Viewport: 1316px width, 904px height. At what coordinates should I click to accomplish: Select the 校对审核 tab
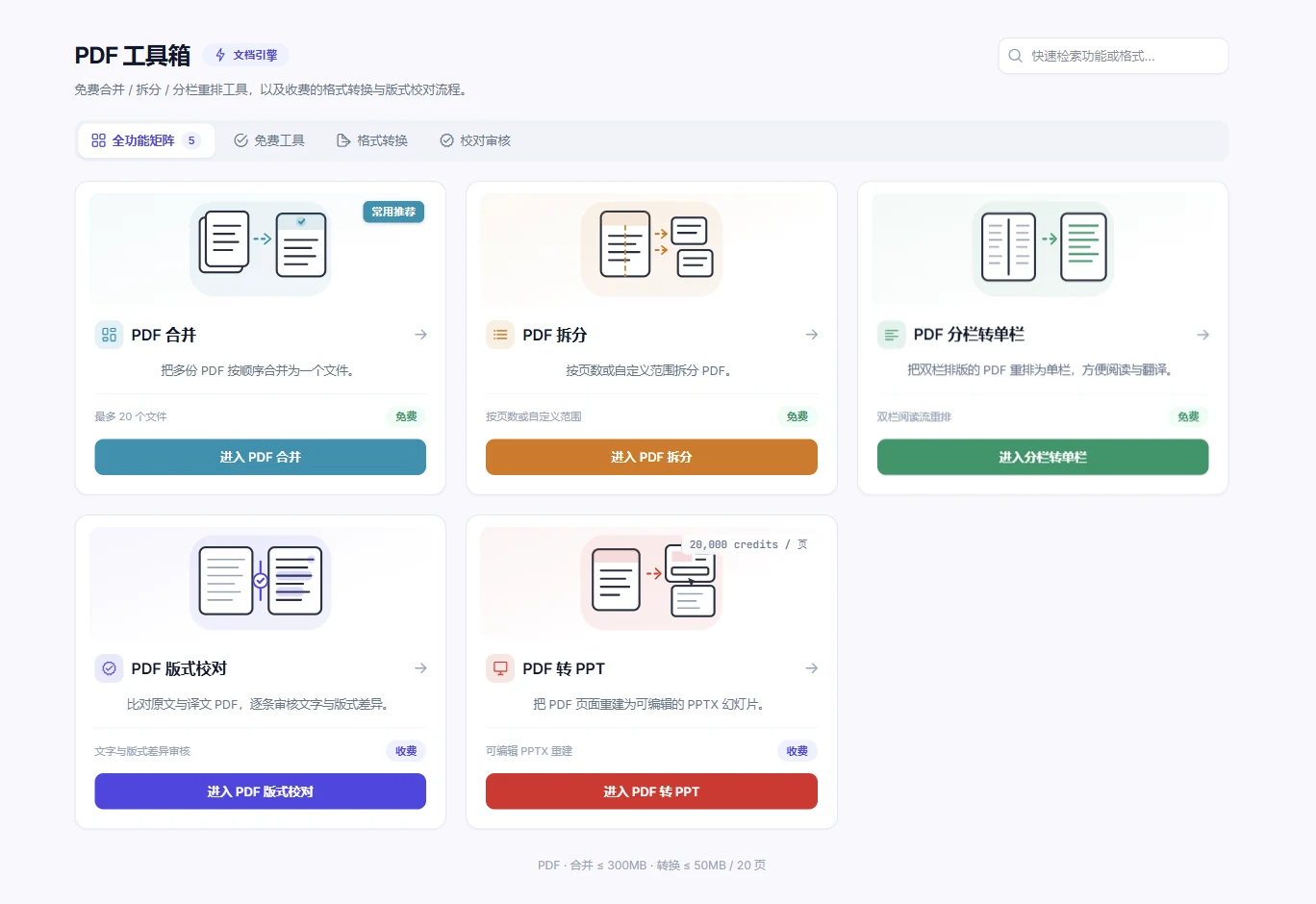(x=475, y=140)
